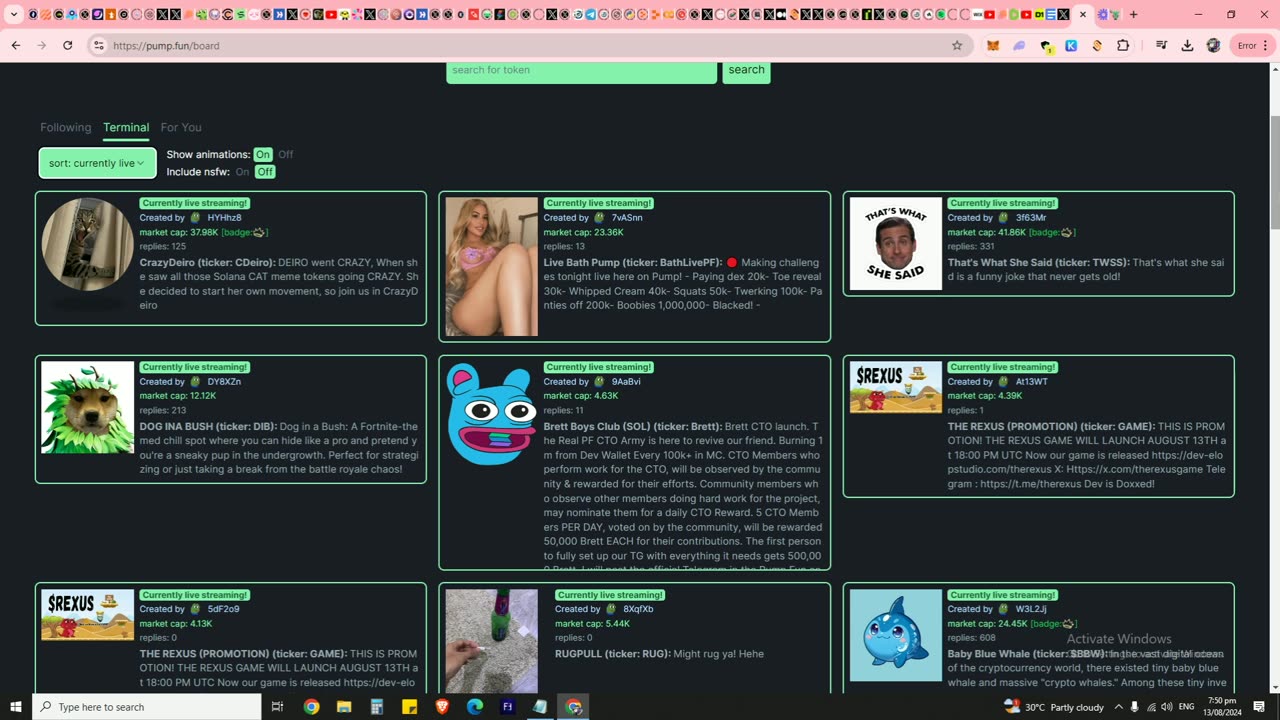Click the Error update chip in Chrome
This screenshot has width=1280, height=720.
click(x=1246, y=45)
